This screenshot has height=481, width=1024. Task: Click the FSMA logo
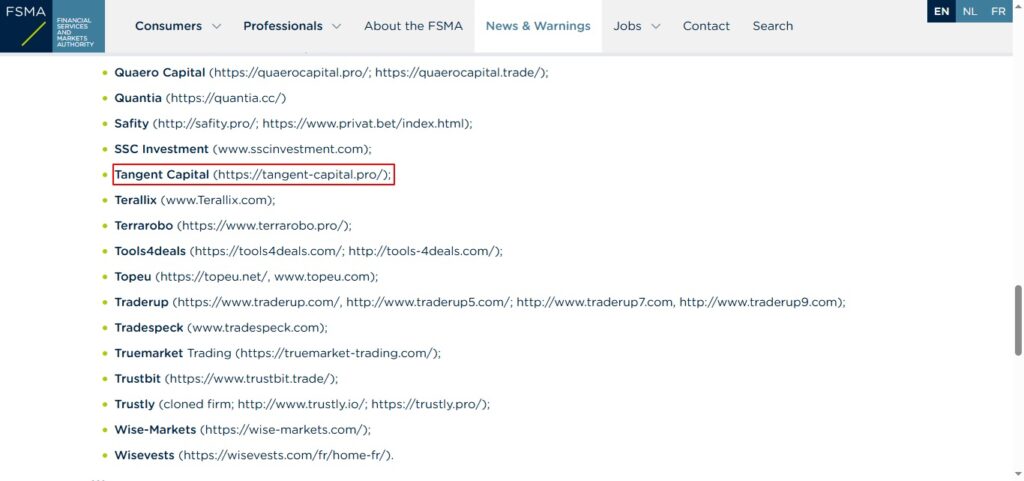point(52,26)
